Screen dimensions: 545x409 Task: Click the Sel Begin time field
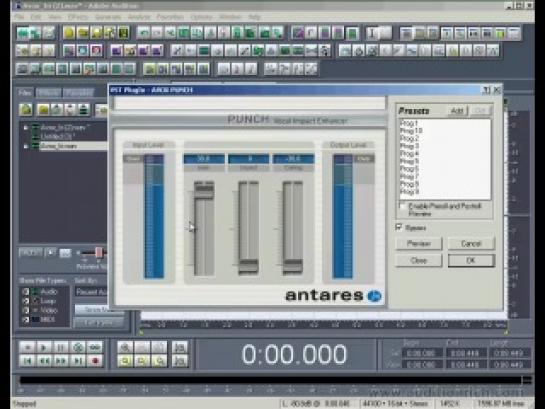click(x=422, y=353)
